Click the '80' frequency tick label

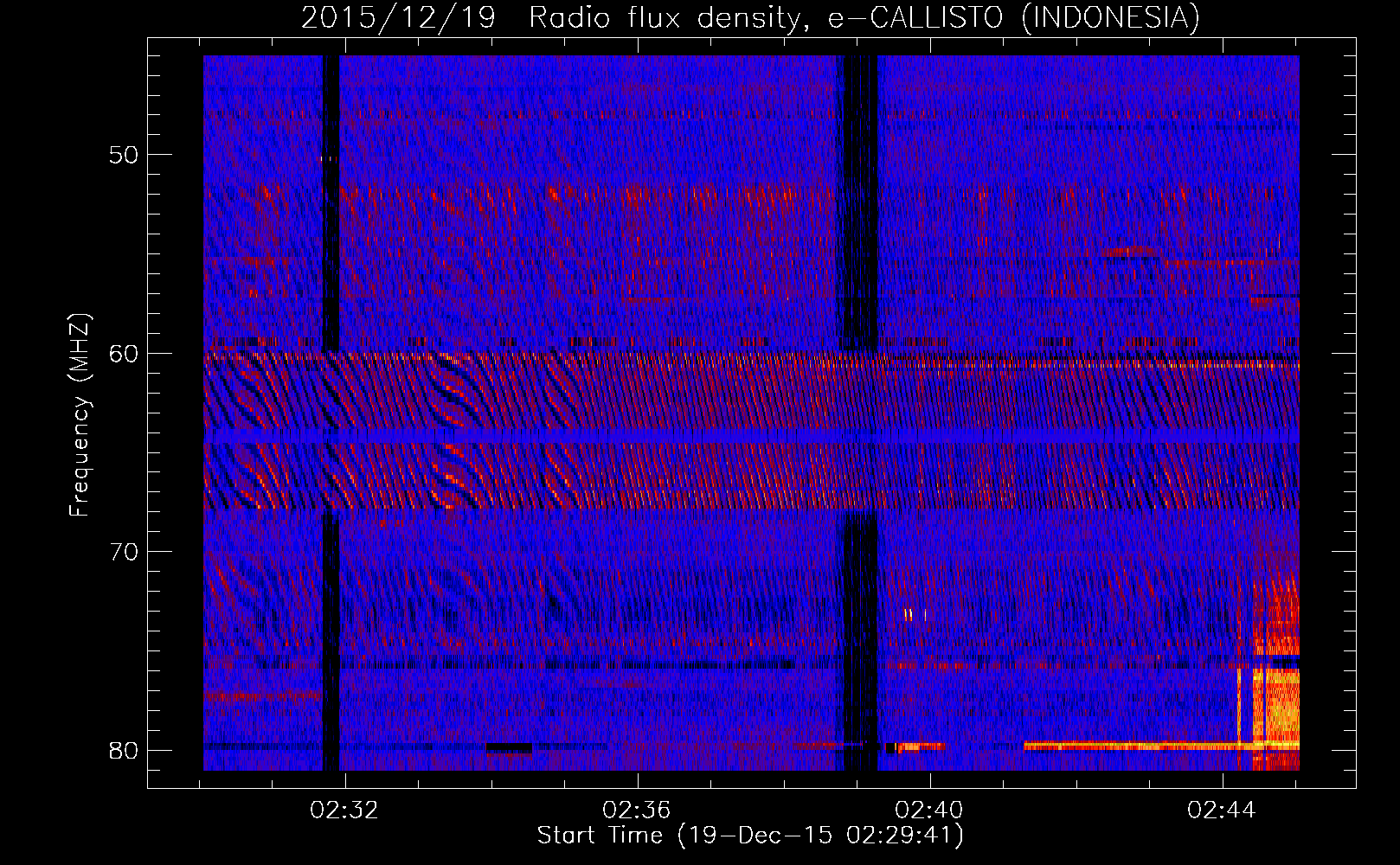[124, 750]
